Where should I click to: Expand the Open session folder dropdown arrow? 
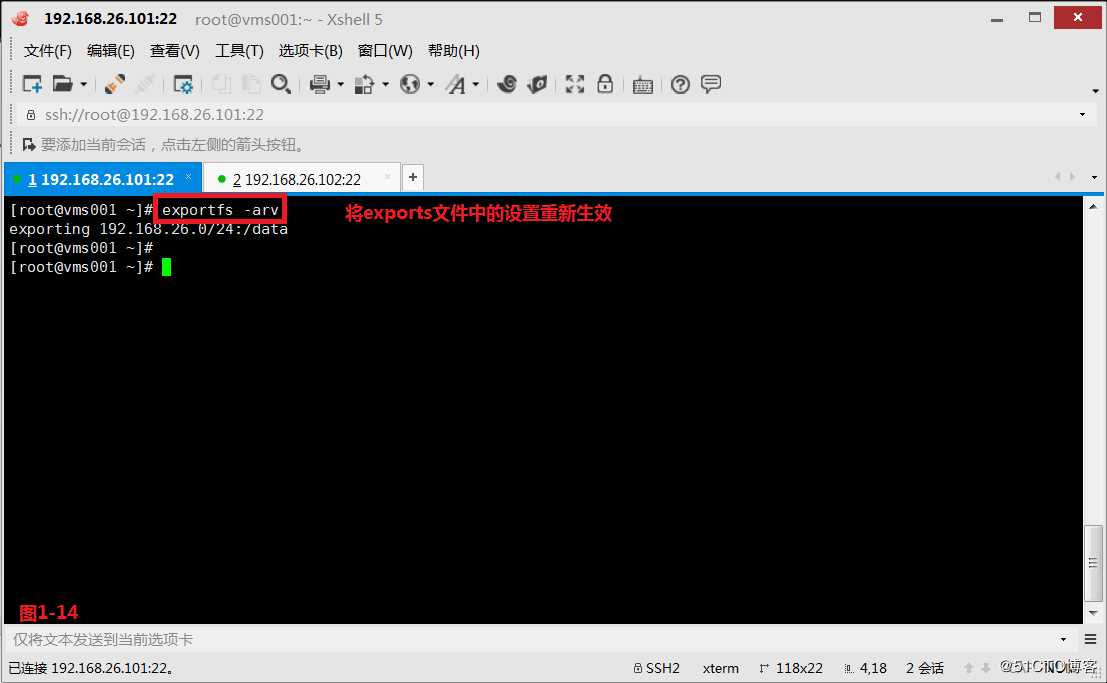coord(83,85)
